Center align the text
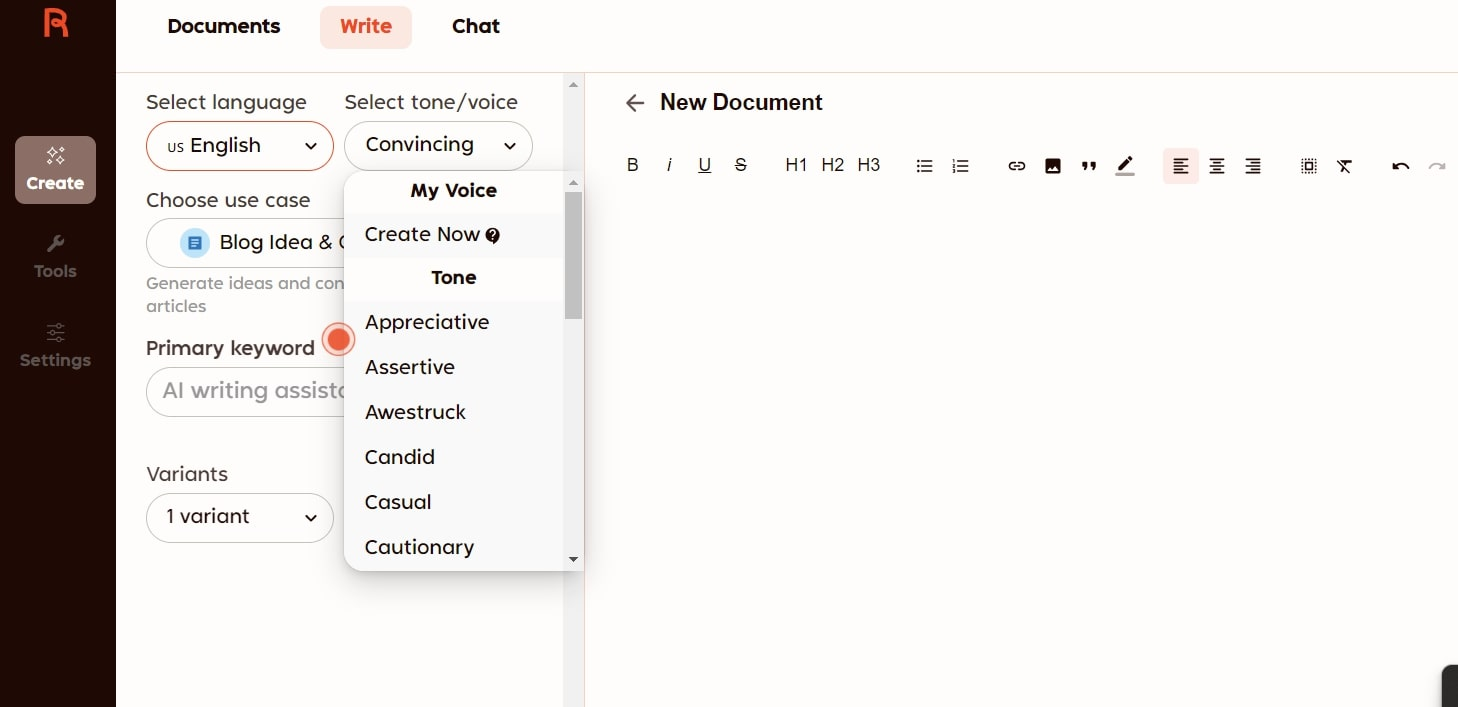The image size is (1458, 707). pyautogui.click(x=1216, y=166)
